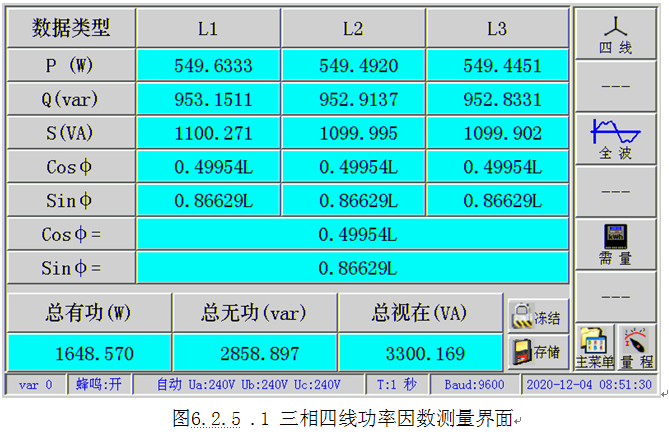Toggle the buzzer status 蜂鸣:开
Image resolution: width=669 pixels, height=436 pixels.
(99, 384)
